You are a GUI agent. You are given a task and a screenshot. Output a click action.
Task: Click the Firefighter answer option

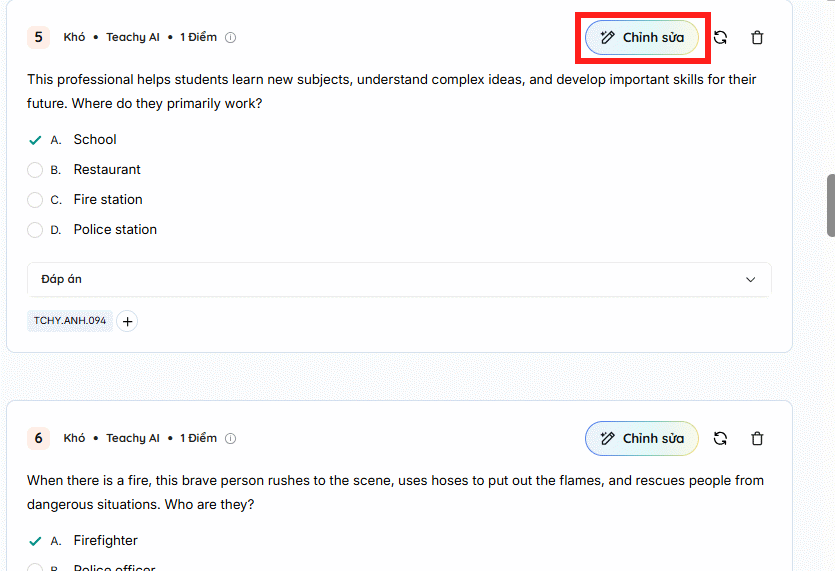pyautogui.click(x=105, y=541)
